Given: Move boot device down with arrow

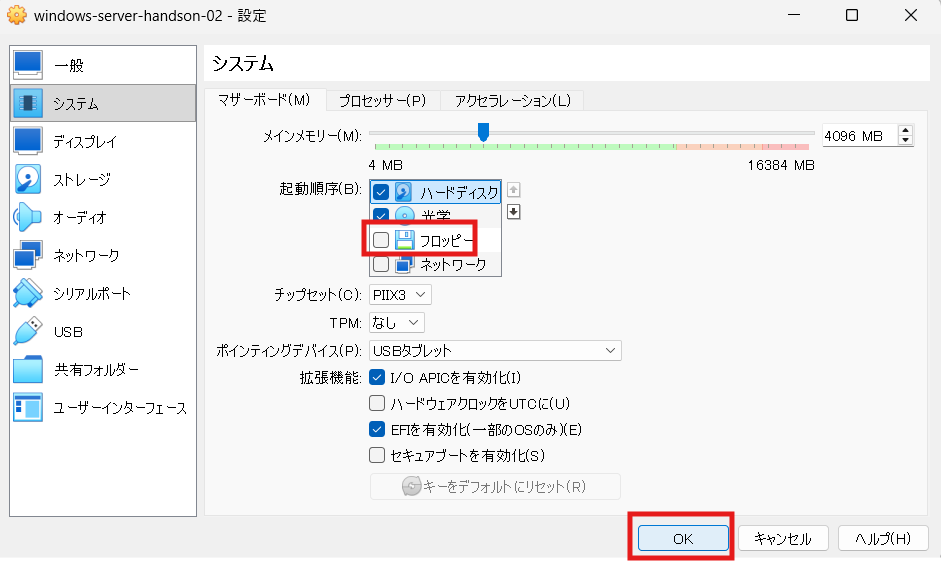Looking at the screenshot, I should click(x=513, y=212).
